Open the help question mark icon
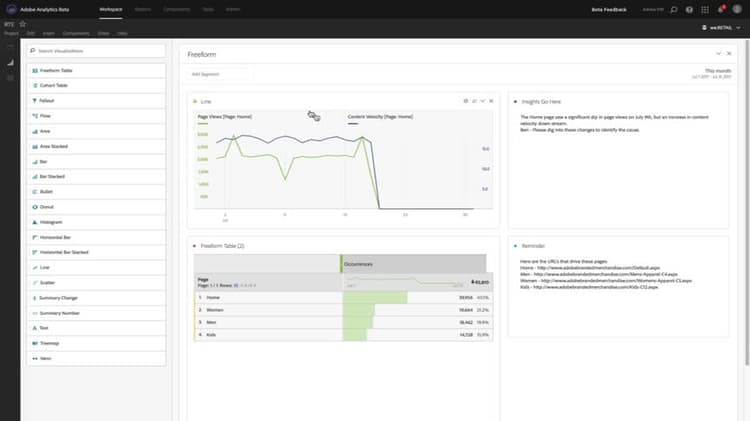This screenshot has height=421, width=750. point(689,10)
